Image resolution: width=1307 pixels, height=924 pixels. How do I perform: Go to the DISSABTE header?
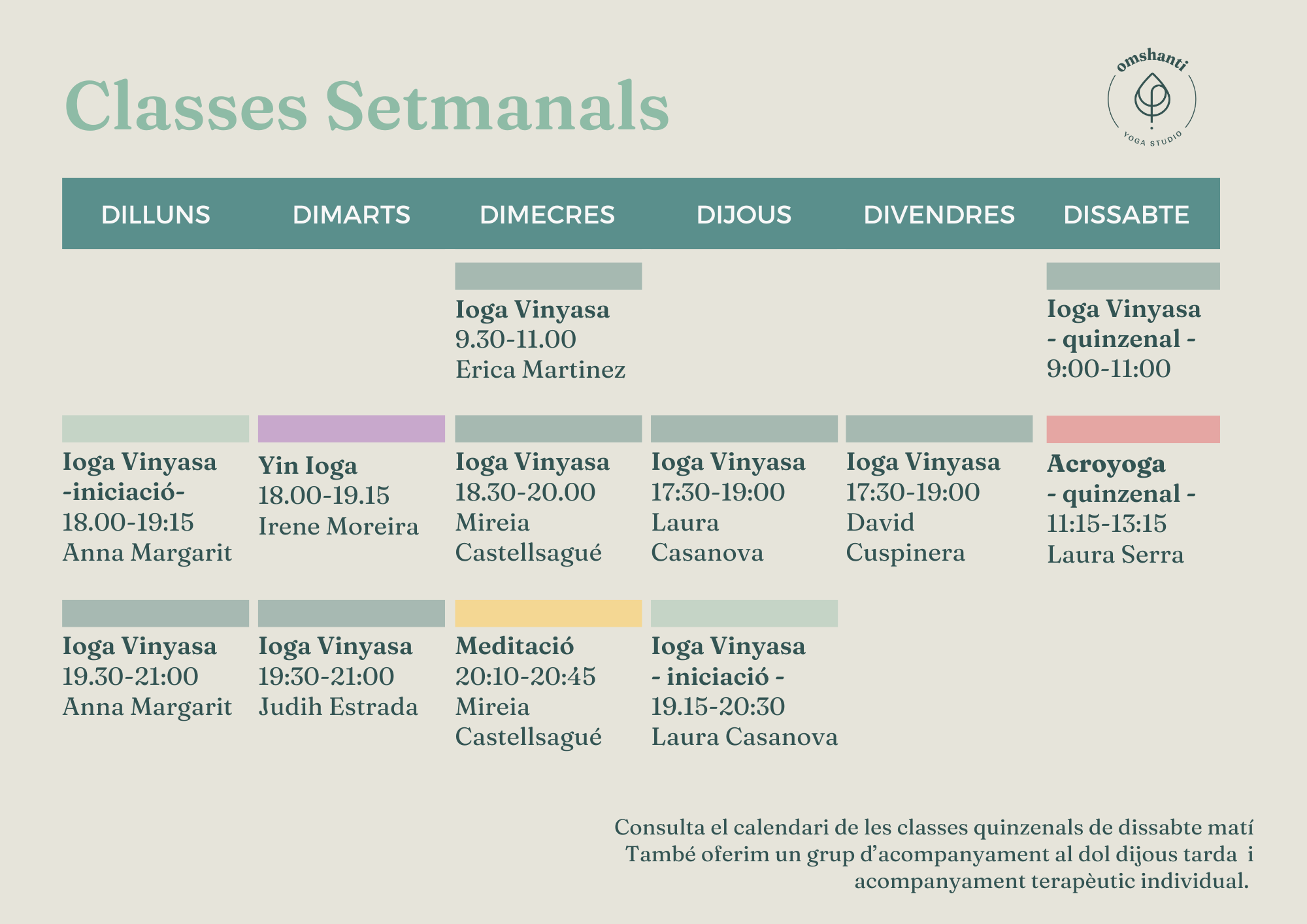pyautogui.click(x=1126, y=215)
